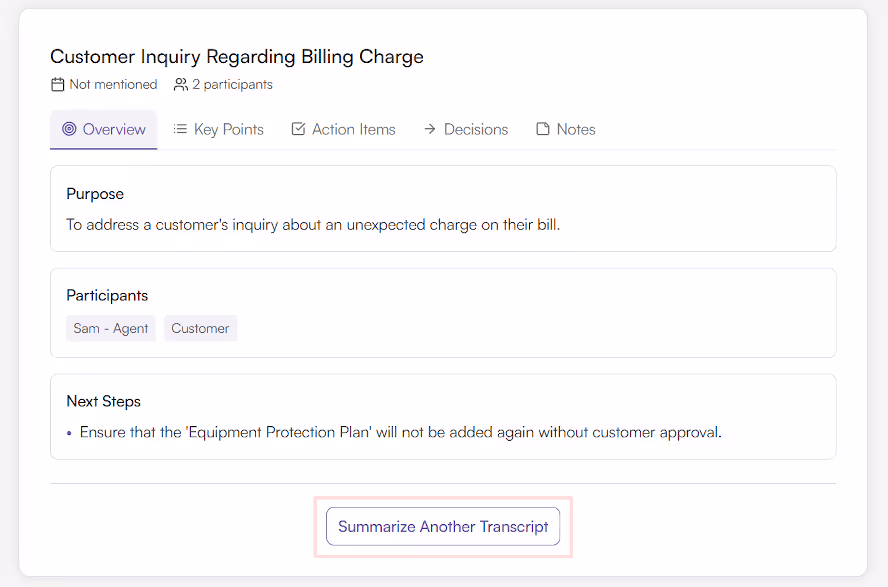The height and width of the screenshot is (587, 888).
Task: Select the Customer participant chip
Action: [x=200, y=328]
